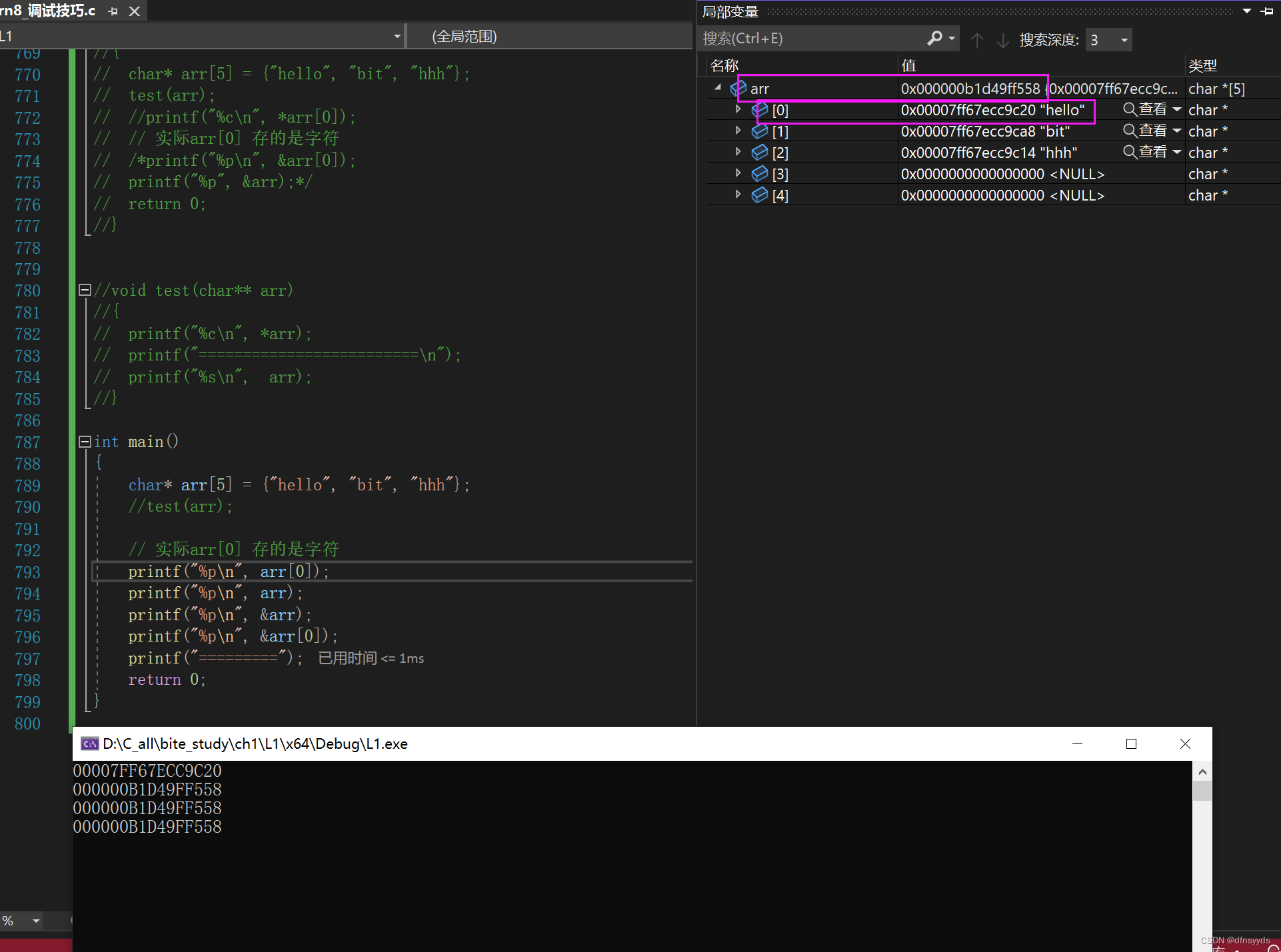This screenshot has height=952, width=1281.
Task: Open 查看 visualizer for "hello" value
Action: pos(1145,109)
